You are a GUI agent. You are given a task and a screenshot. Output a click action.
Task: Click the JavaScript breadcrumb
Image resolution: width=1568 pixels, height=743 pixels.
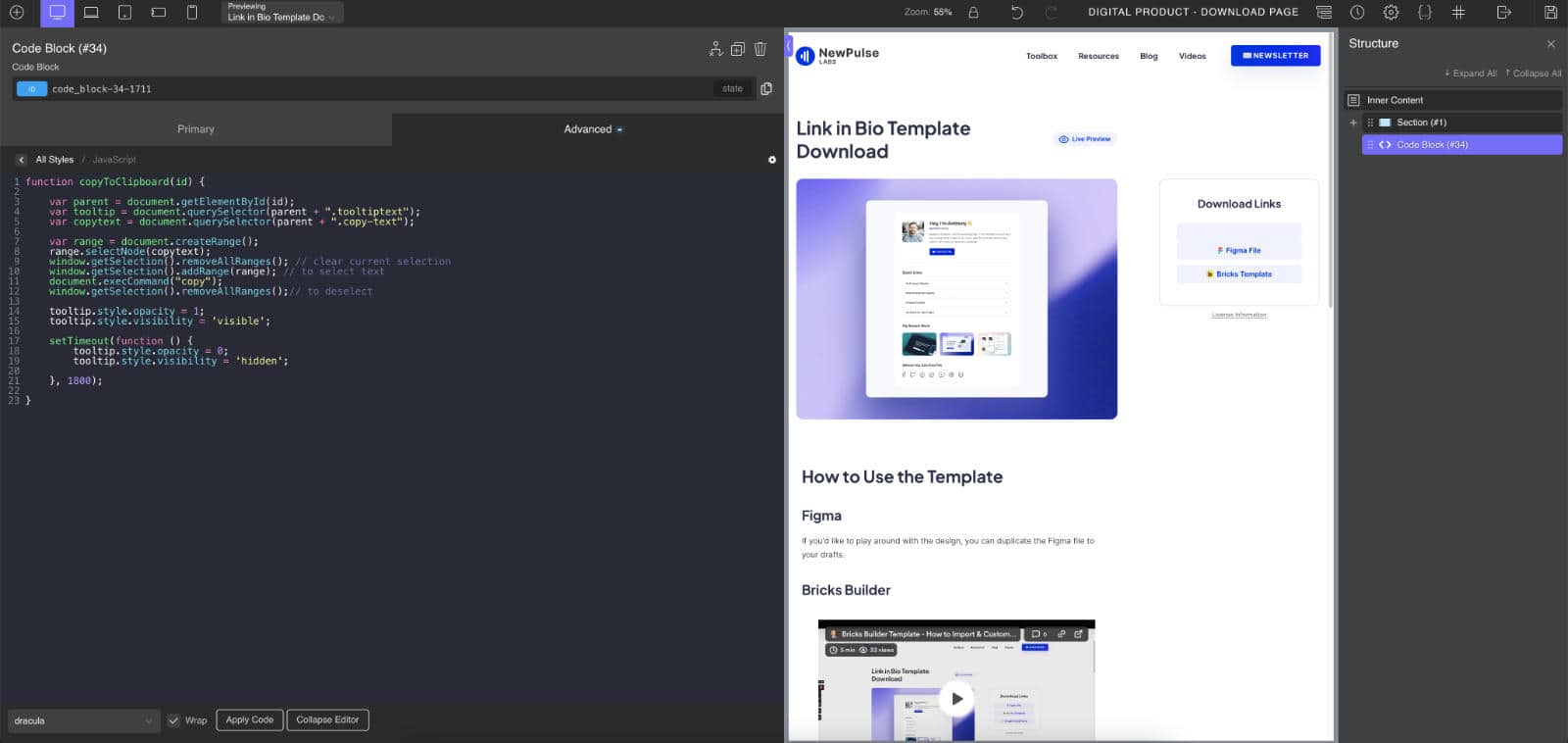(114, 159)
